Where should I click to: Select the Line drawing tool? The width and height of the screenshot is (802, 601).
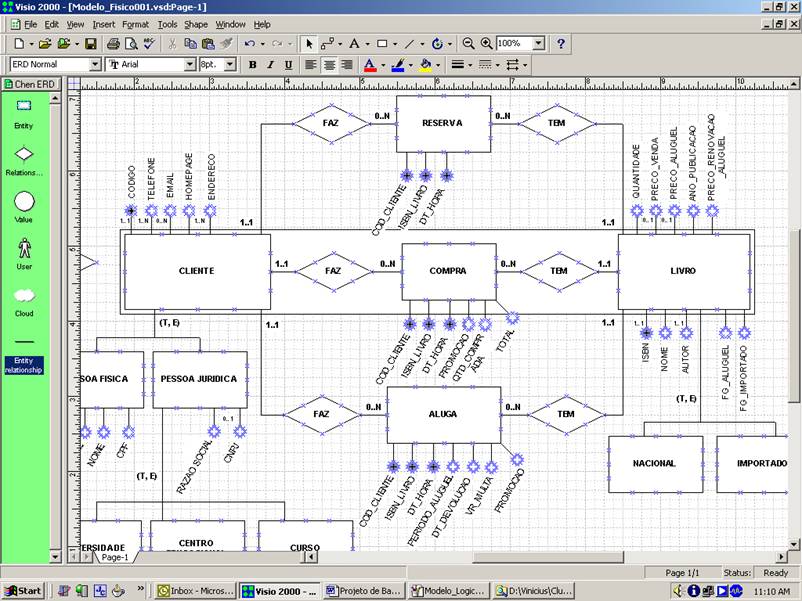409,43
